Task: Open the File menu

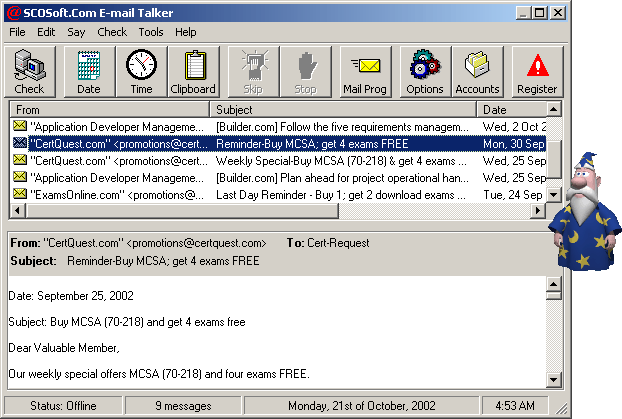Action: [17, 32]
